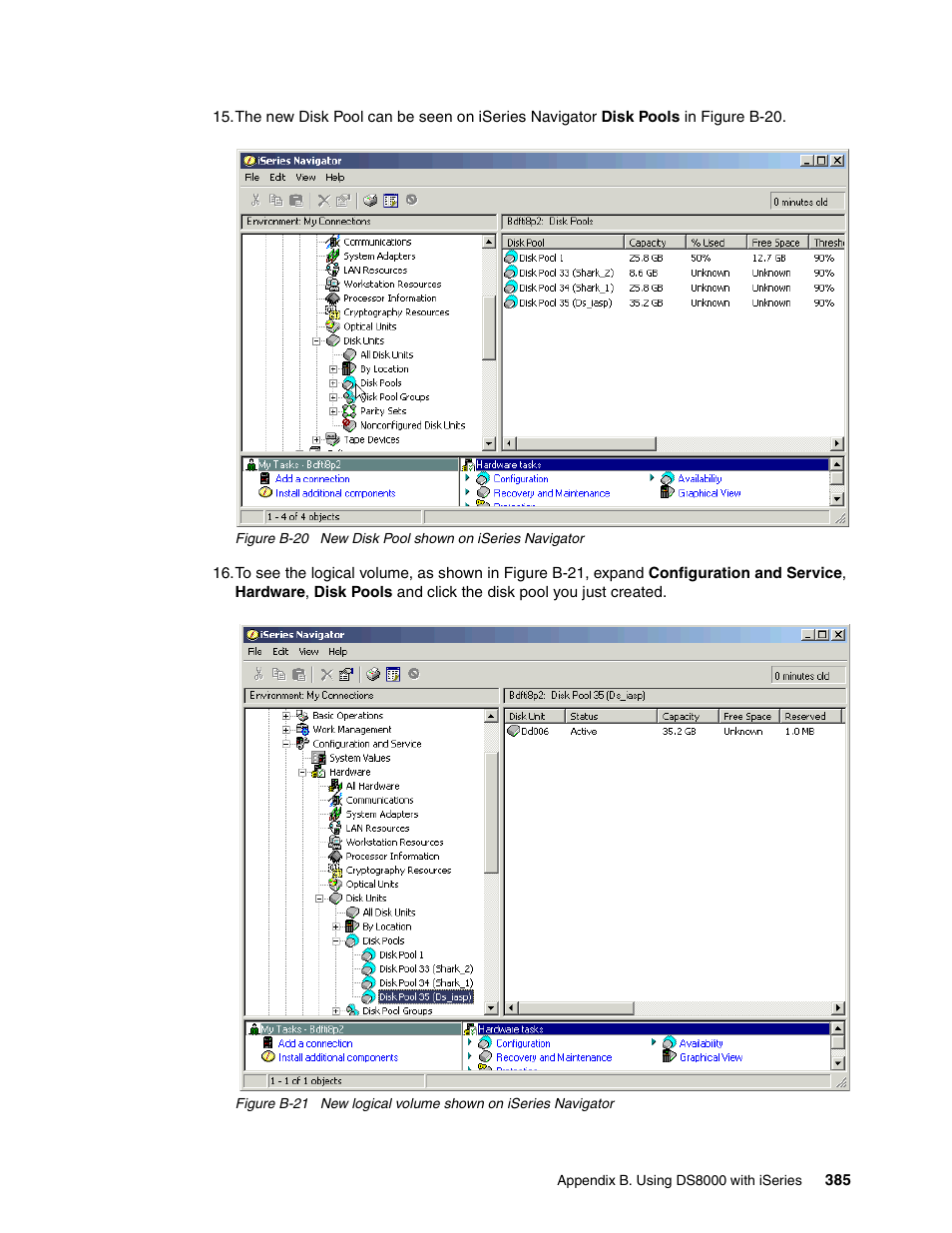Viewport: 952px width, 1233px height.
Task: Click the Cancel request icon in the Figure B-20 toolbar
Action: pos(411,200)
